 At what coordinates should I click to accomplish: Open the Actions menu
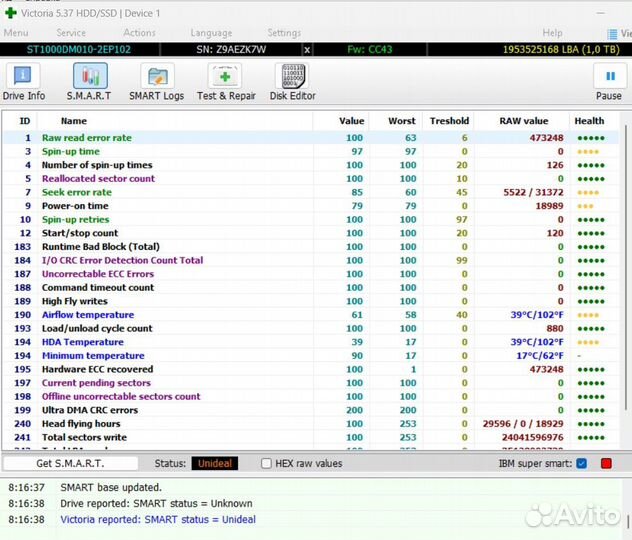click(139, 33)
